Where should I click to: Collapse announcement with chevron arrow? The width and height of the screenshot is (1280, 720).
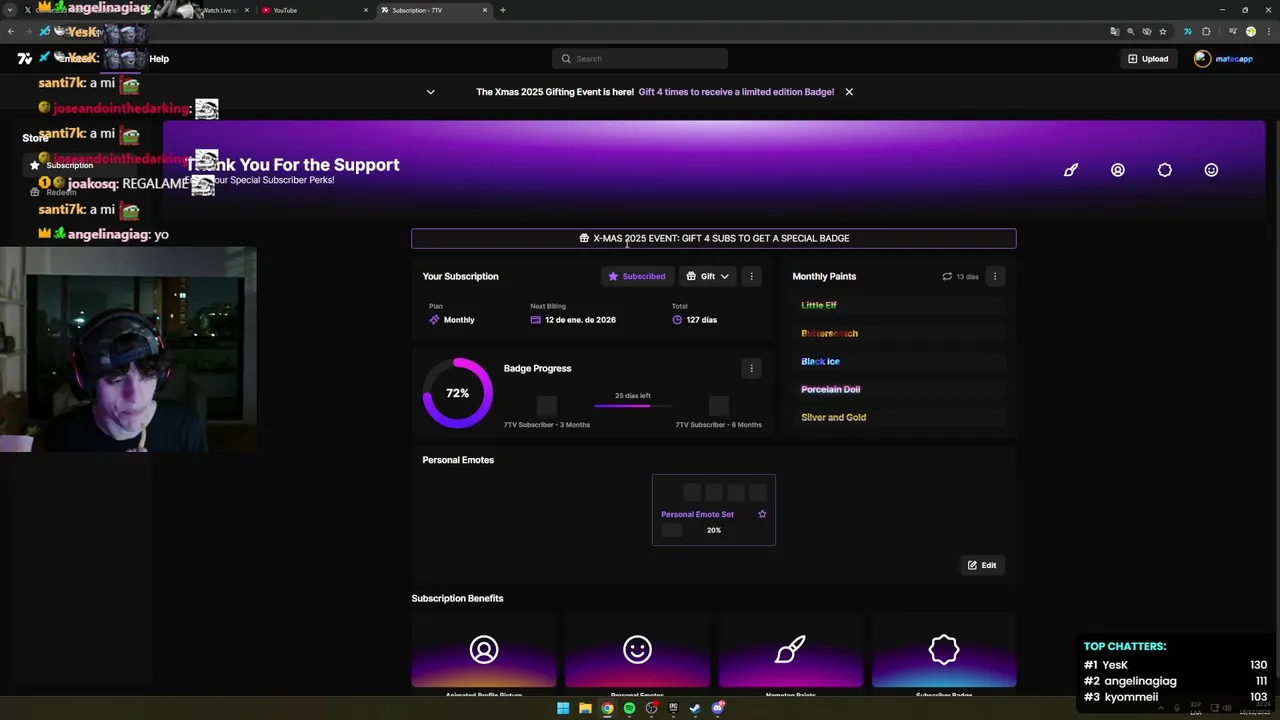pos(431,92)
